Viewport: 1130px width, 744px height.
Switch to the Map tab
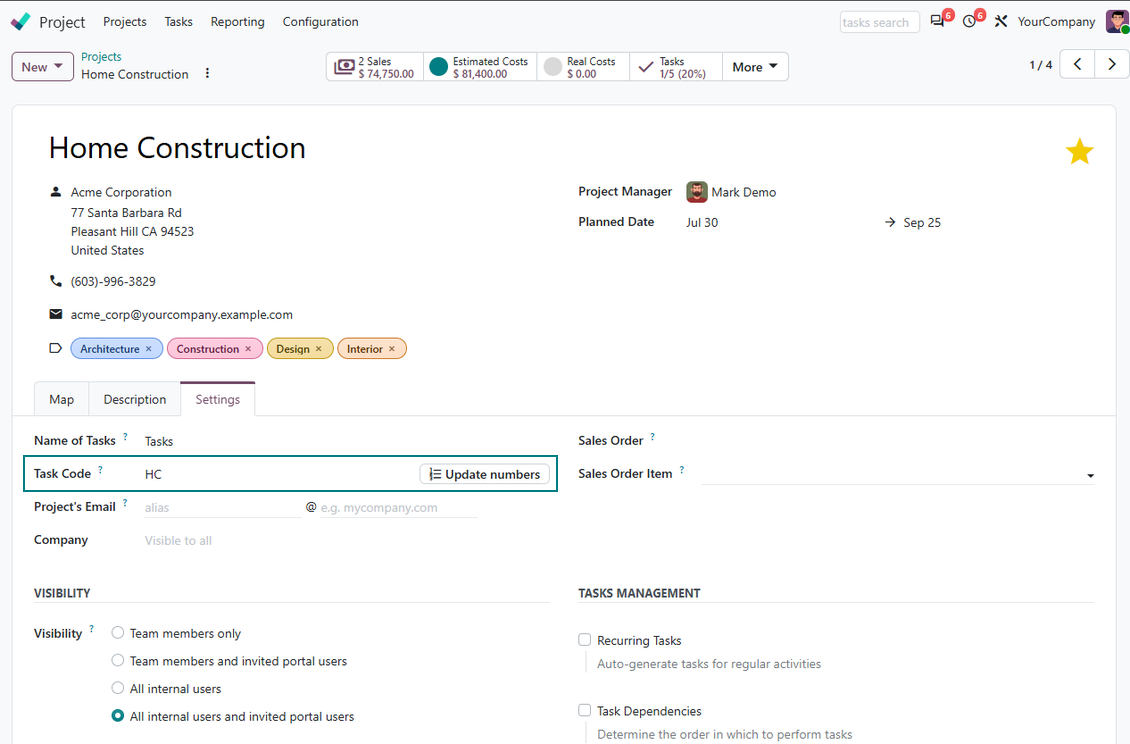pos(61,399)
